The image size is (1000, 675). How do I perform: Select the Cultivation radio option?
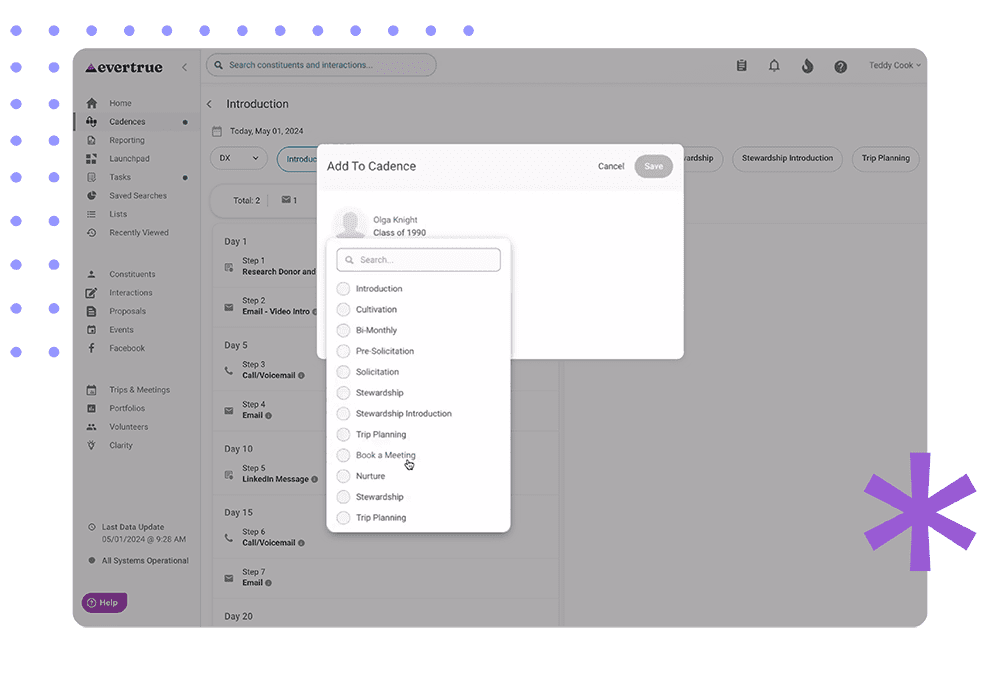[x=343, y=310]
